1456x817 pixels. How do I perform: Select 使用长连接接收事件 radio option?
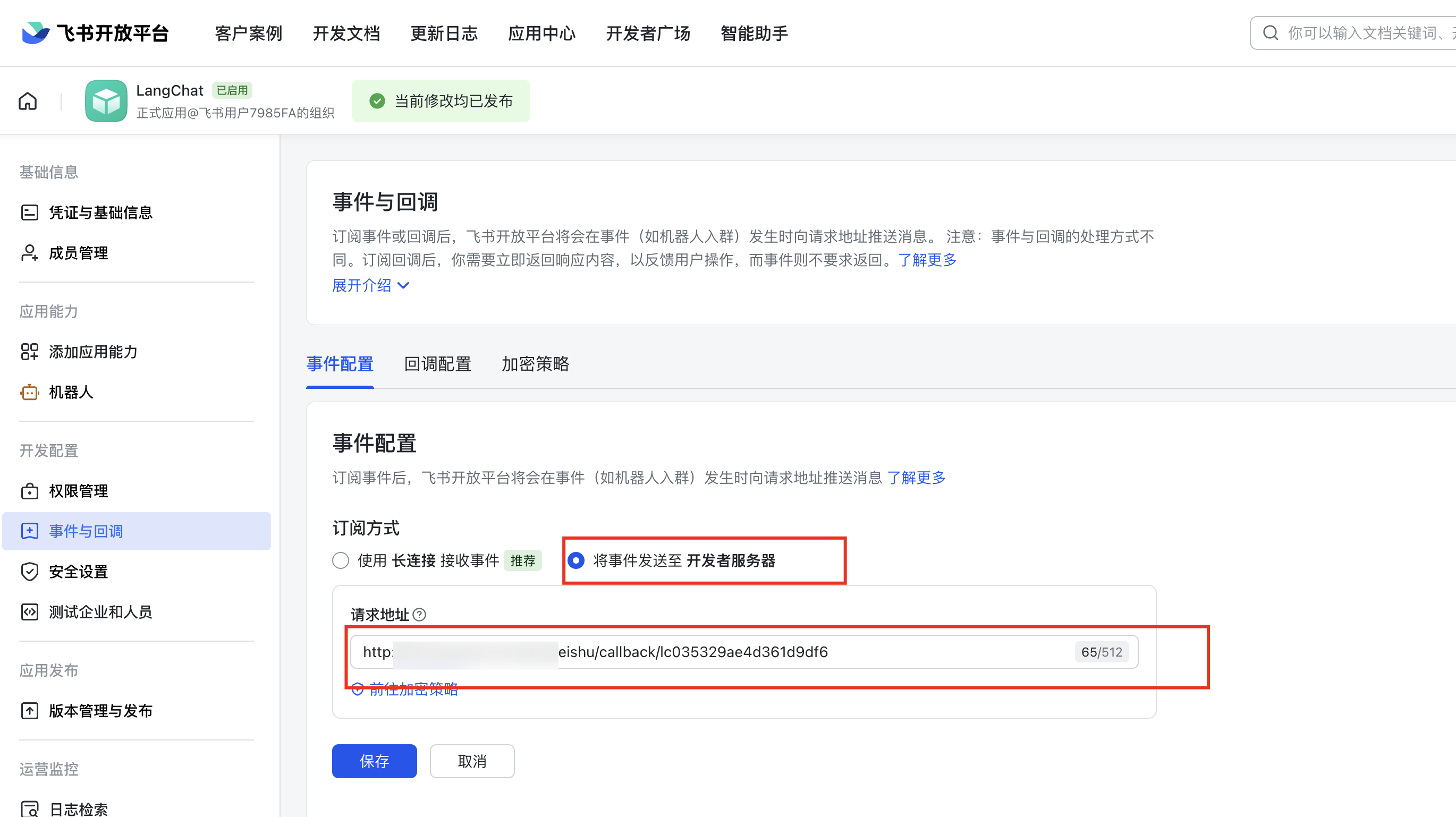[x=341, y=560]
